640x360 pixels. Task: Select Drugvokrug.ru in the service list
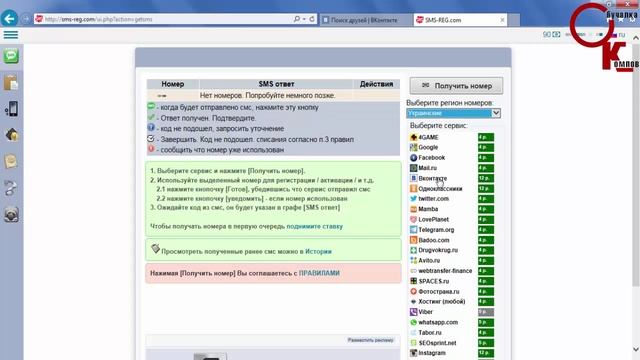[x=438, y=250]
